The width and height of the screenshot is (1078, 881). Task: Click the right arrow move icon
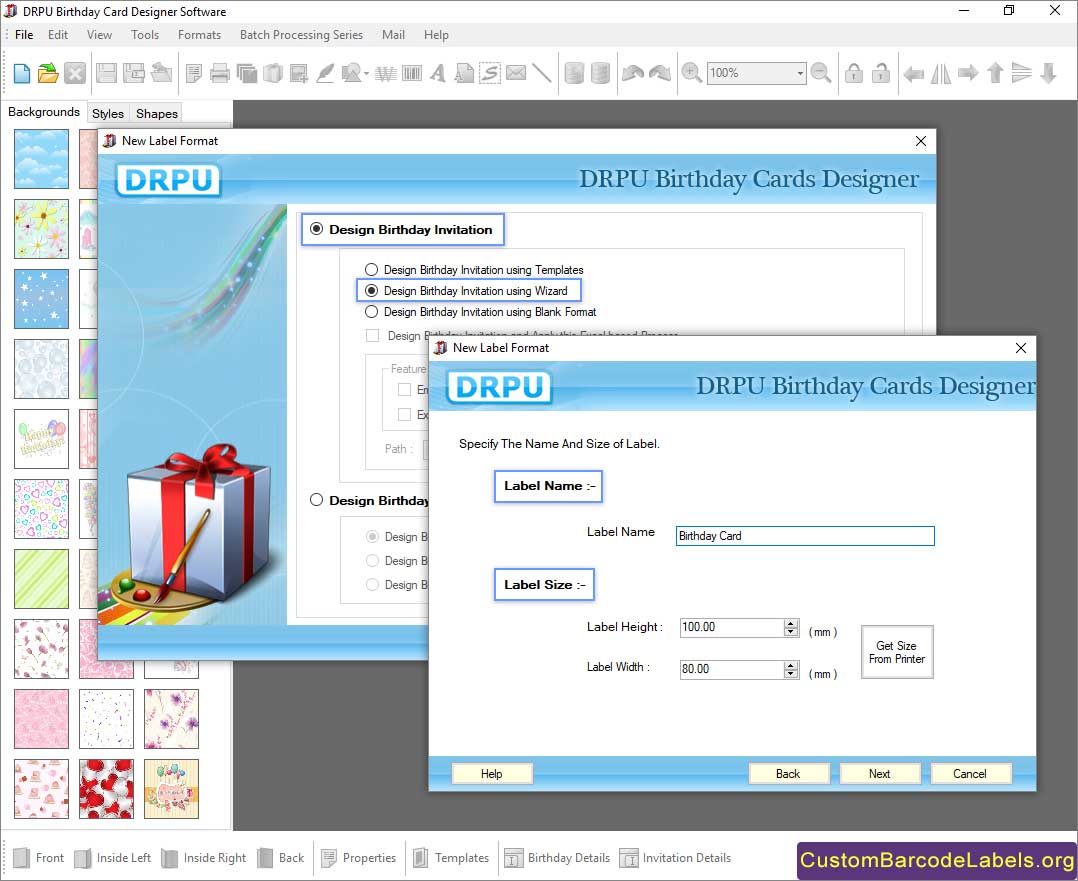pos(968,73)
